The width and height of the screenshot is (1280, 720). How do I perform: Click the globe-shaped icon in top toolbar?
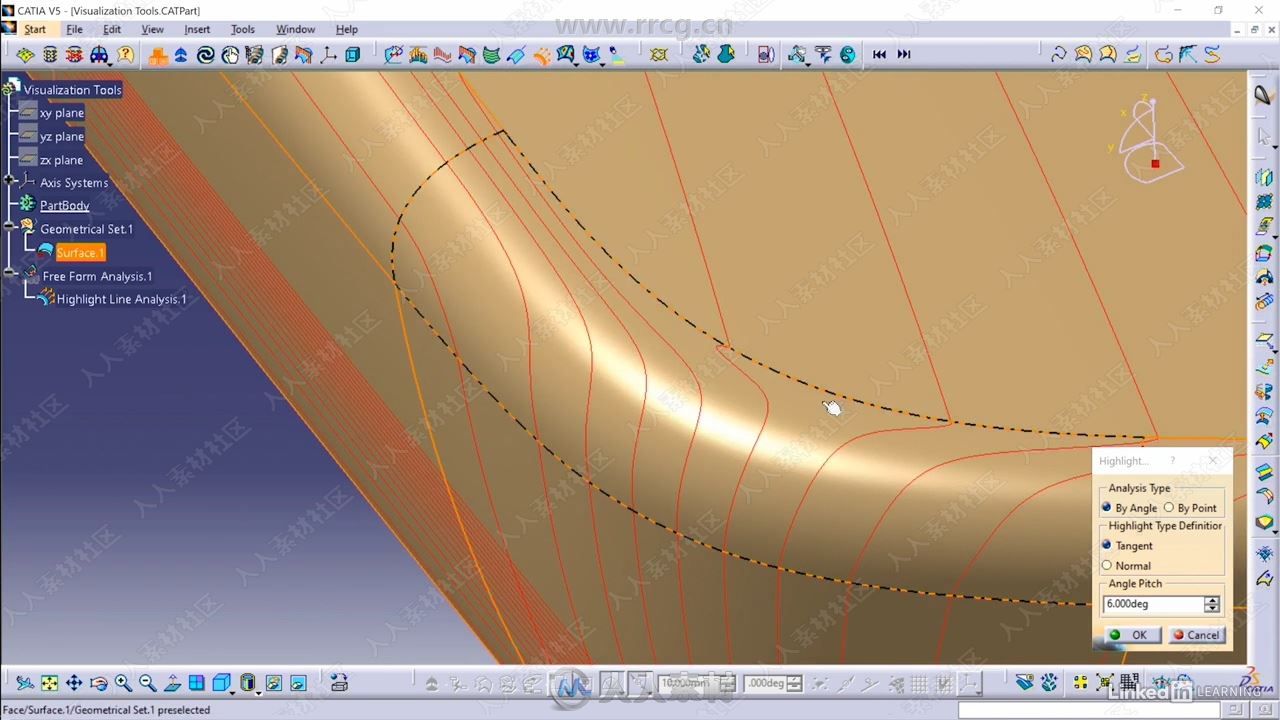point(848,54)
